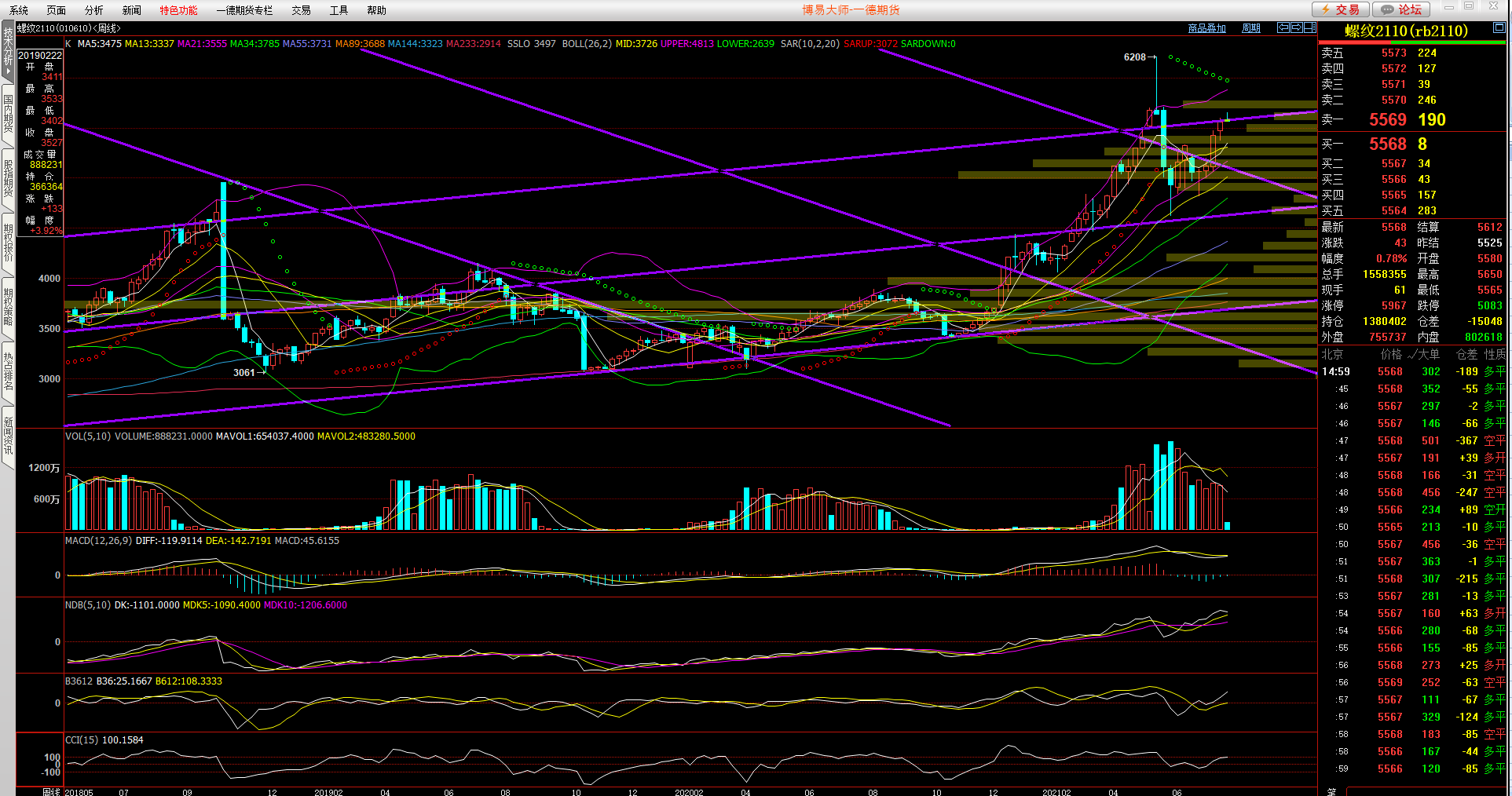Expand the 分析 menu
Screen dimensions: 1512x796
click(x=93, y=10)
